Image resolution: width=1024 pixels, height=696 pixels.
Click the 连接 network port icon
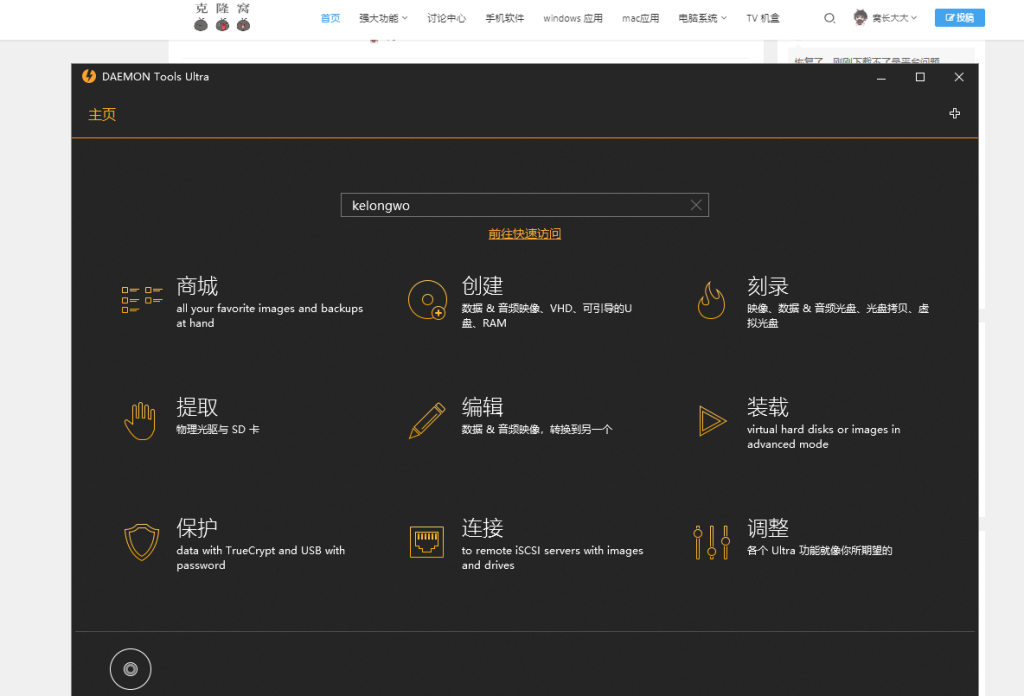(426, 542)
